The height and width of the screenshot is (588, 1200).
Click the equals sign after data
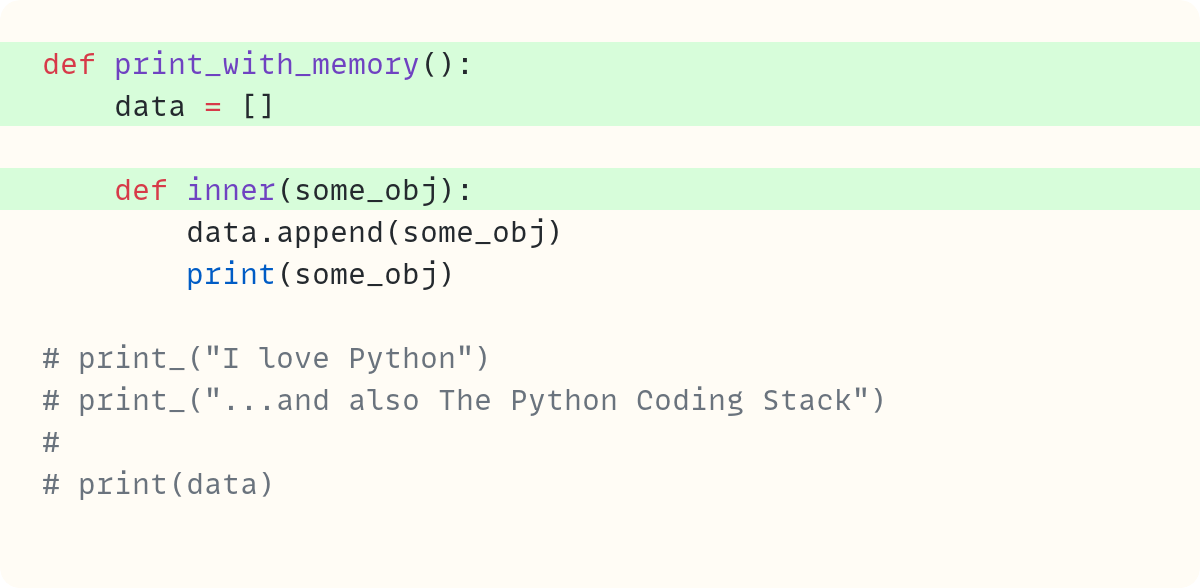[213, 106]
